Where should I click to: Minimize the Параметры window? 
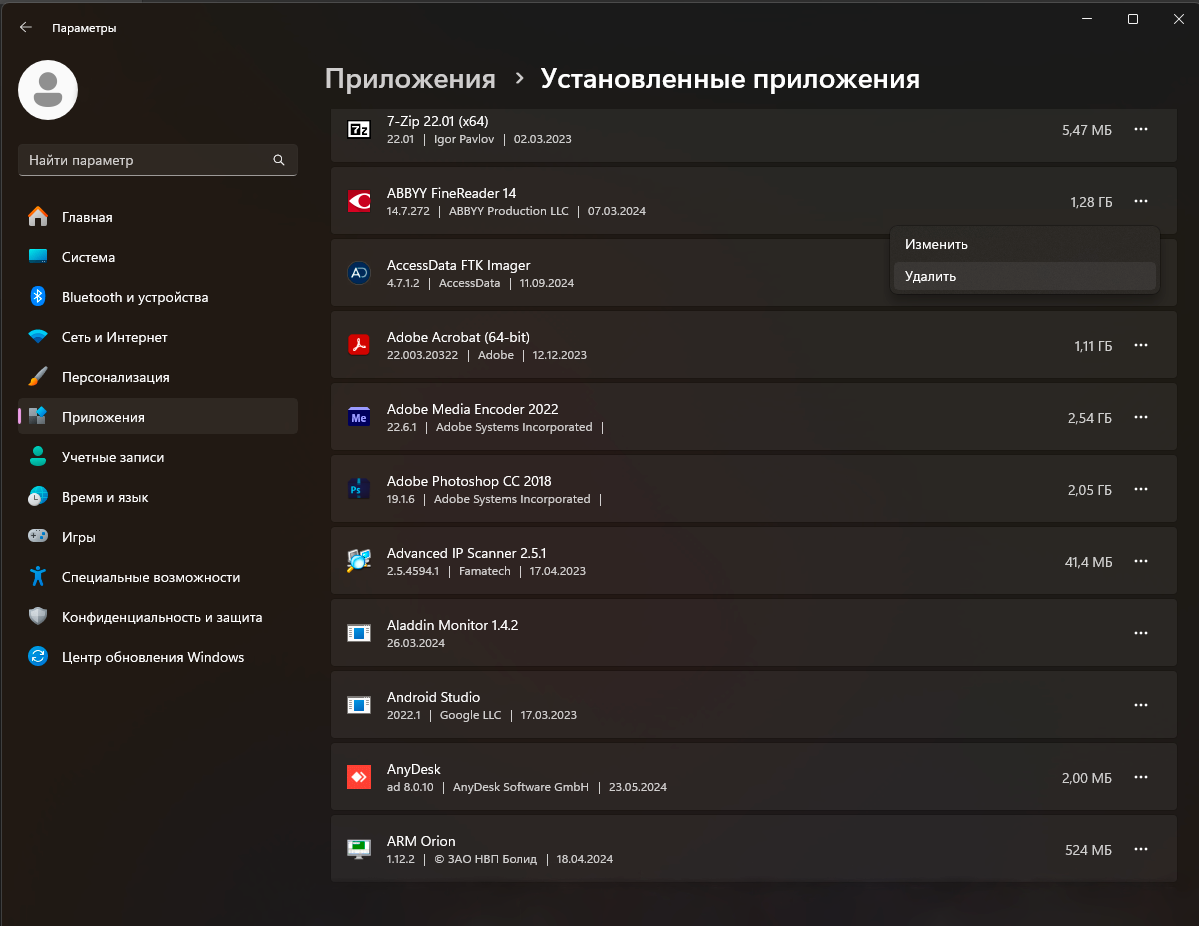click(1087, 19)
